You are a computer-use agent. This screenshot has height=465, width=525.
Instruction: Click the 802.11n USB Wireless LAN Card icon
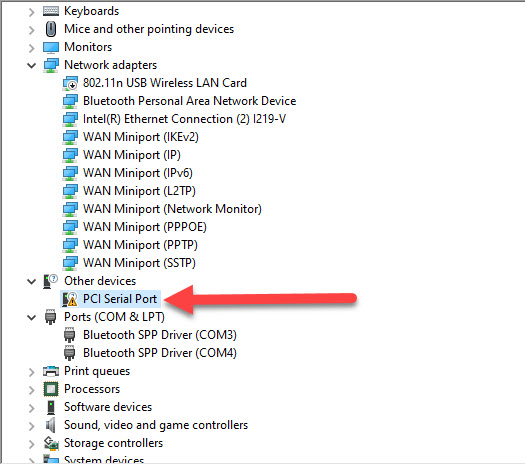click(70, 83)
